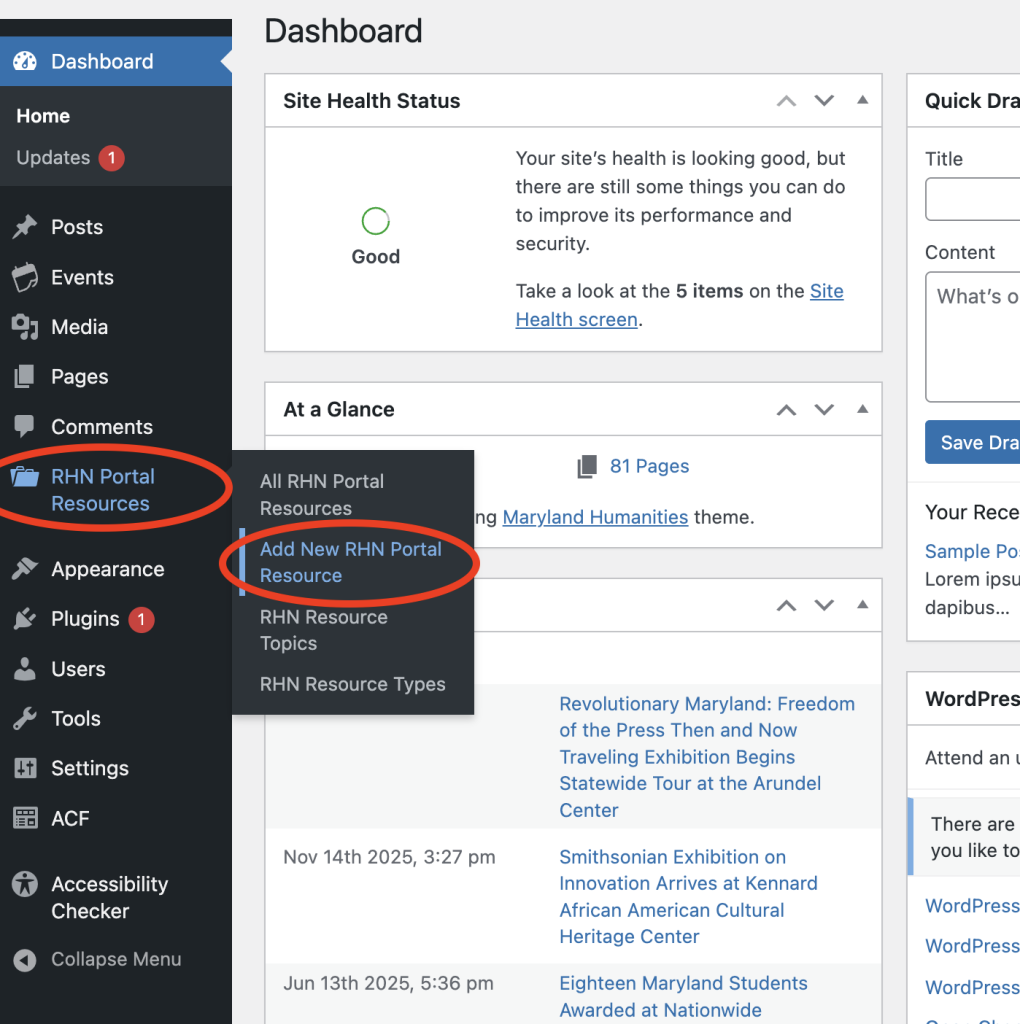Click the Comments speech bubble icon
1020x1024 pixels.
click(25, 426)
